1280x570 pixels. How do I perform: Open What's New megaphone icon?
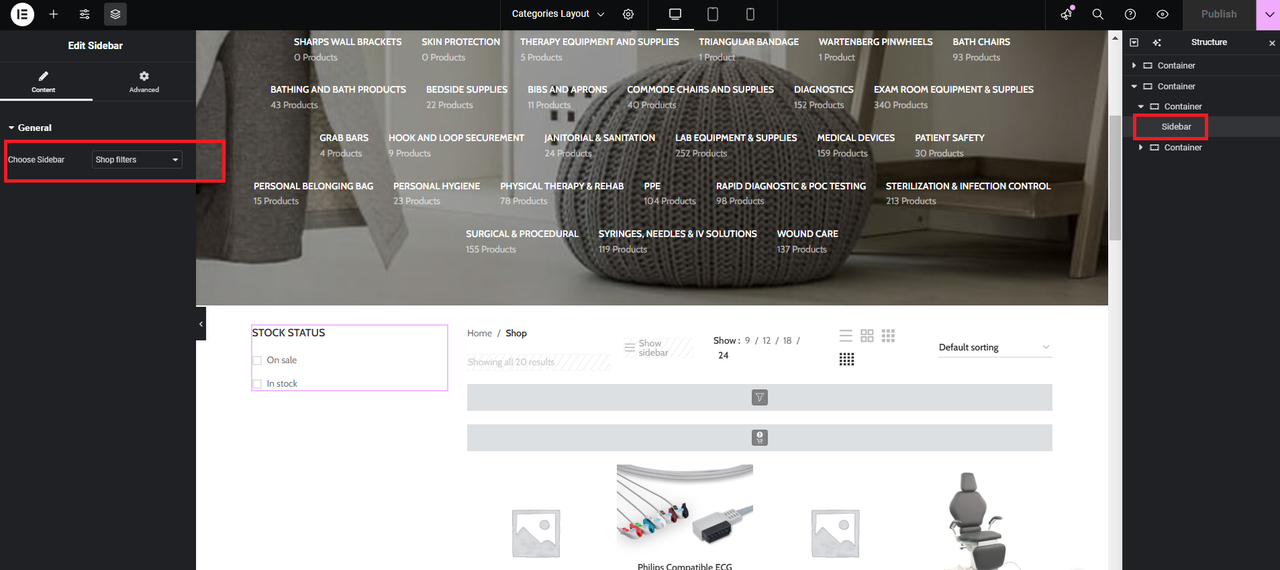(x=1066, y=14)
